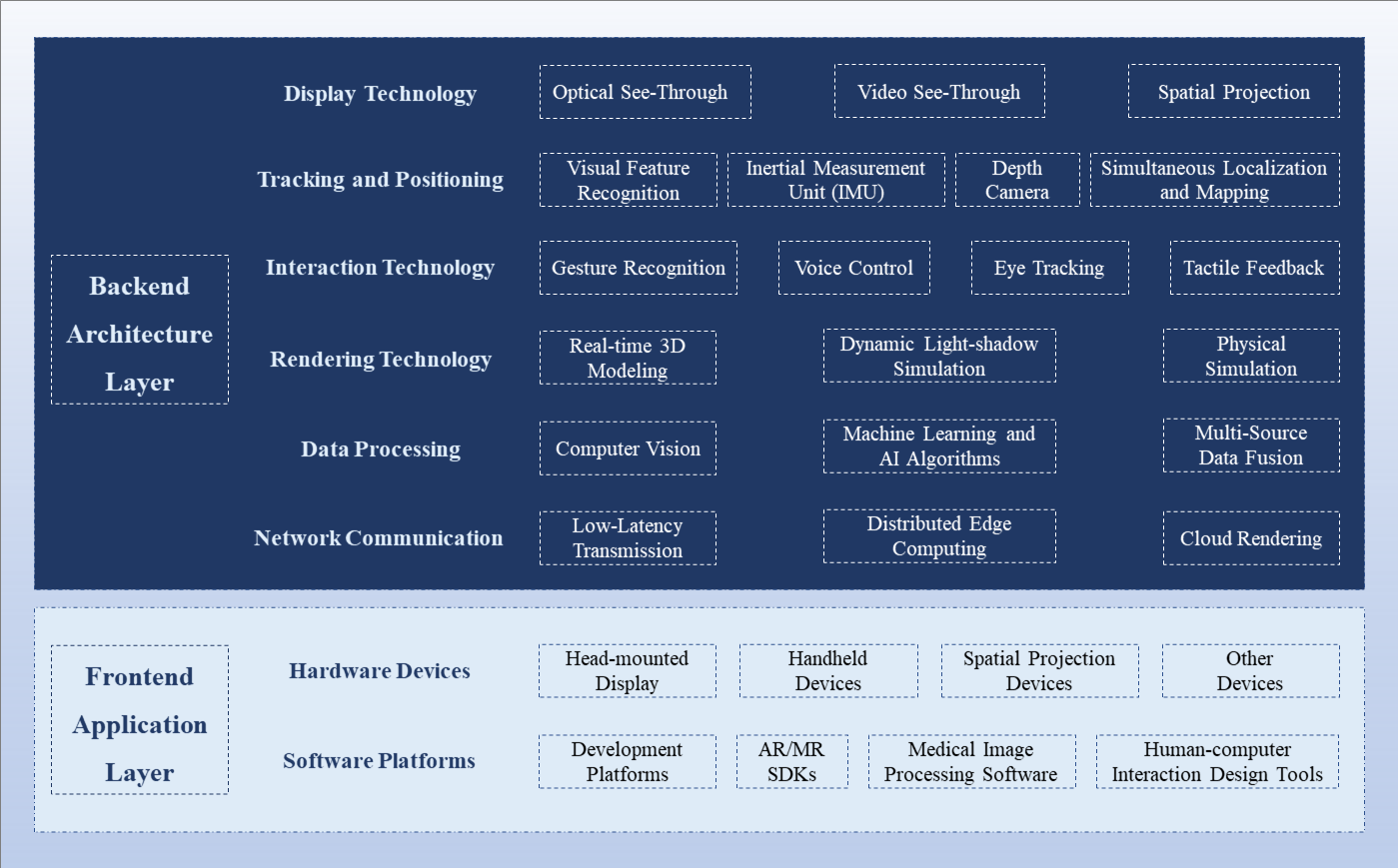Click the Data Processing heading
1398x868 pixels.
380,449
